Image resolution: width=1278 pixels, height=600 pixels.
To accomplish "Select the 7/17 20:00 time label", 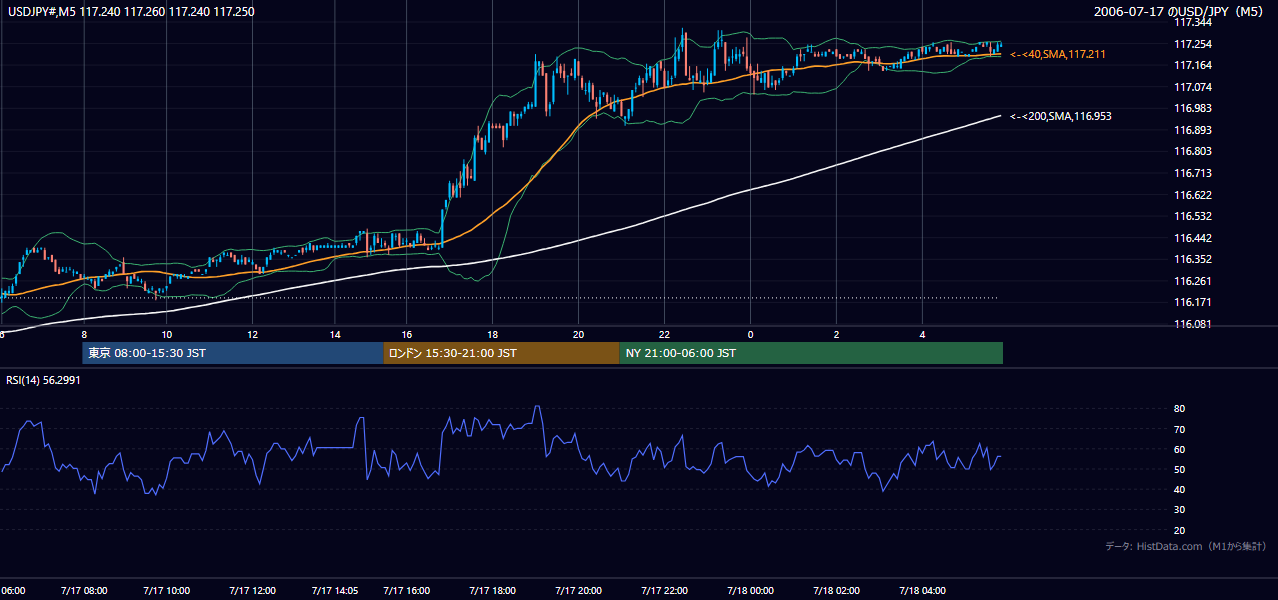I will click(579, 590).
